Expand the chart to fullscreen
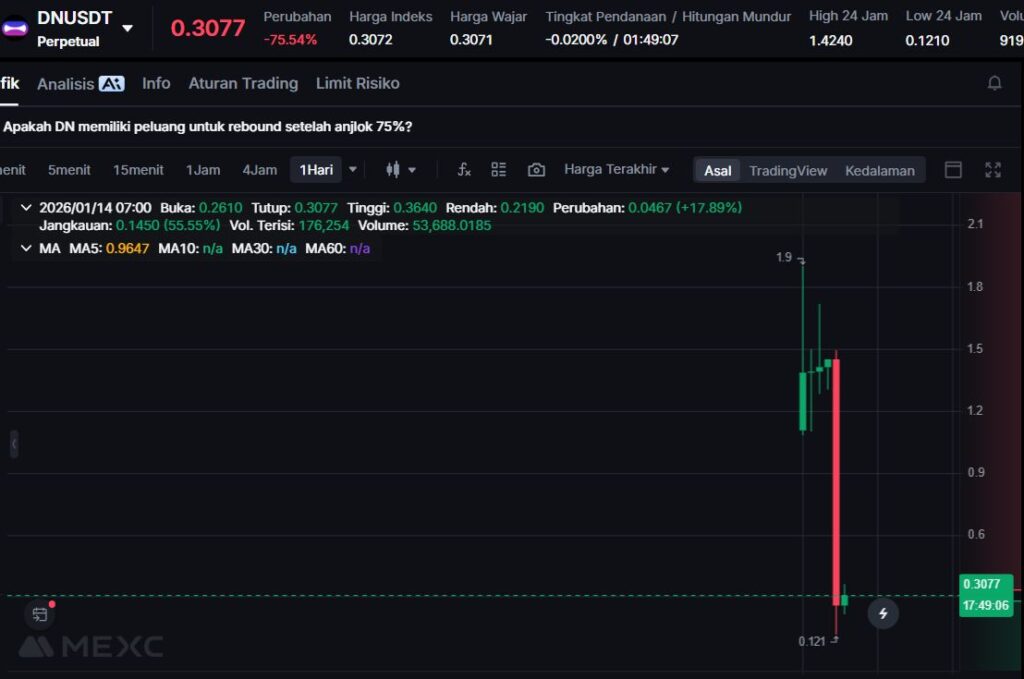 pos(993,170)
